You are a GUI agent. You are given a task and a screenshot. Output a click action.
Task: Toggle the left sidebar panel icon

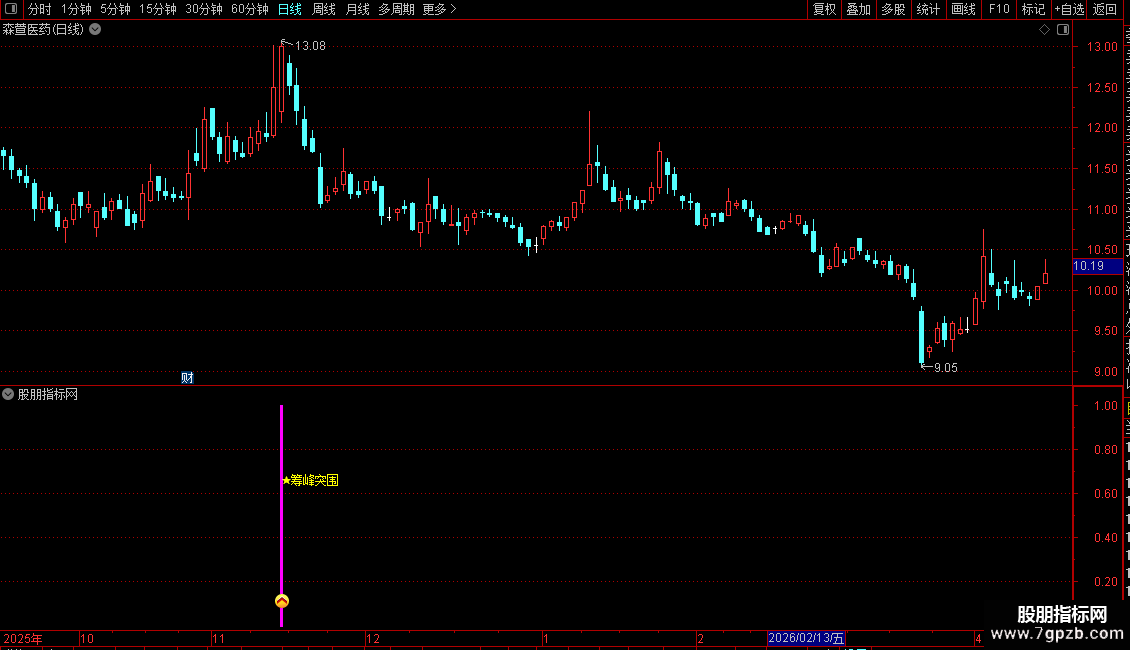tap(11, 9)
